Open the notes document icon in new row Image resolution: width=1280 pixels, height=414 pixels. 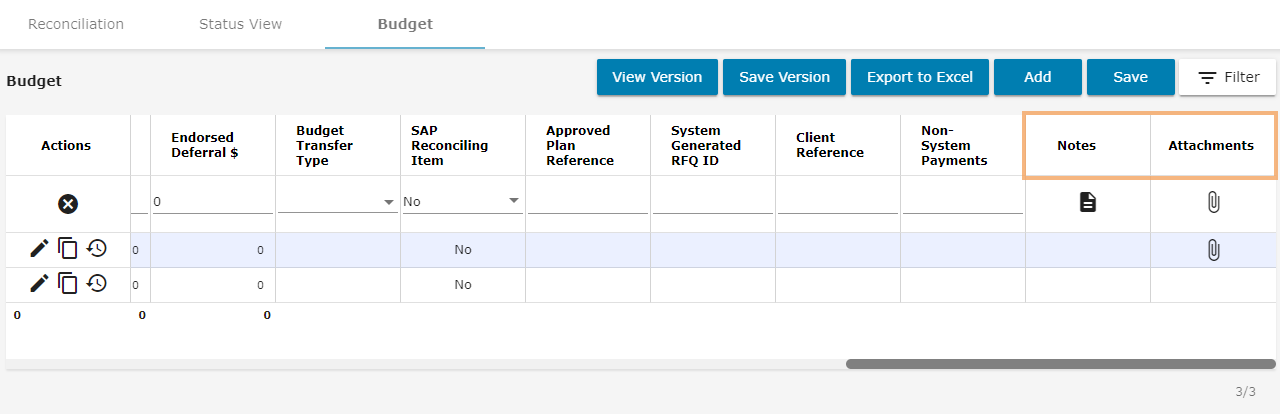1087,203
